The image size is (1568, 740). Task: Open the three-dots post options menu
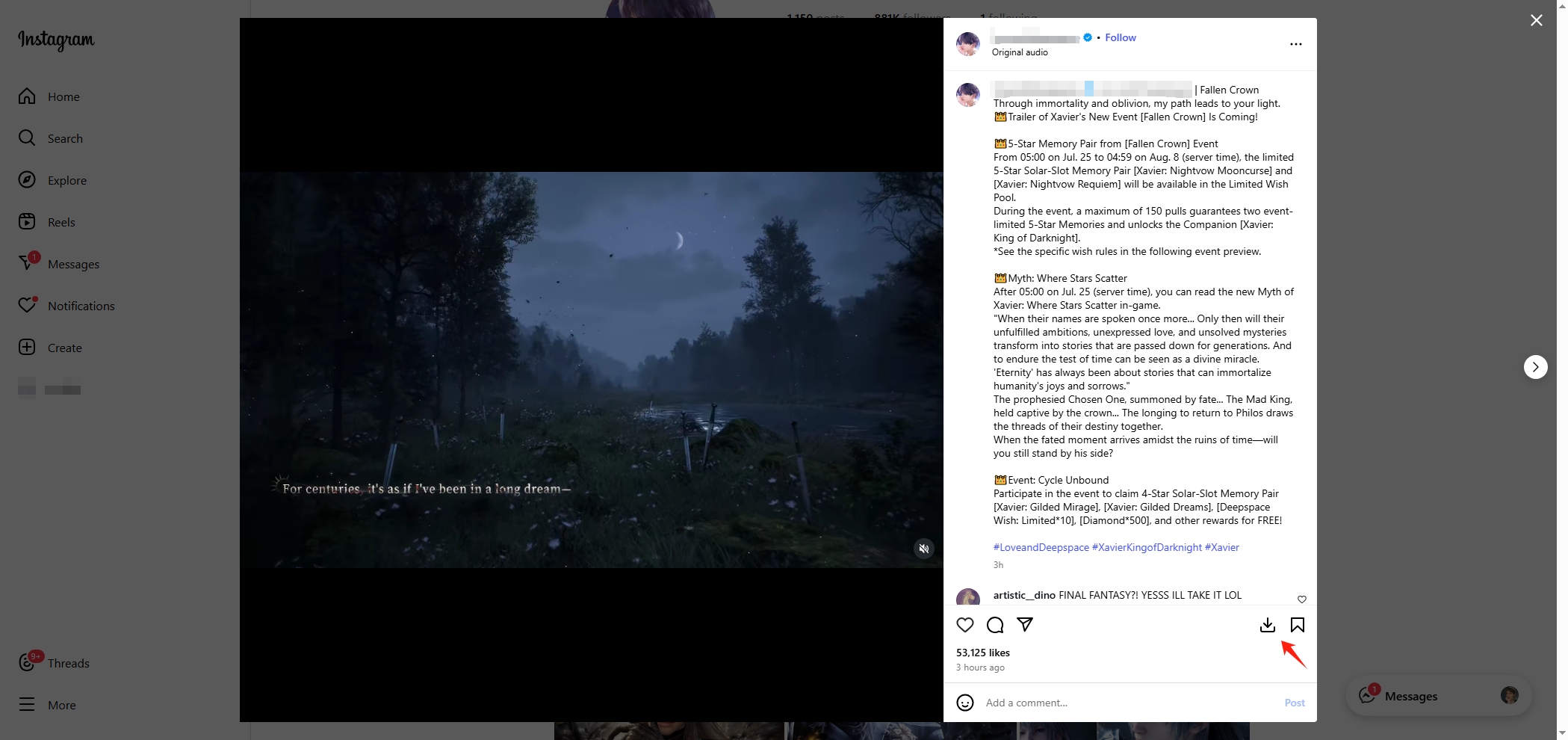[x=1296, y=44]
